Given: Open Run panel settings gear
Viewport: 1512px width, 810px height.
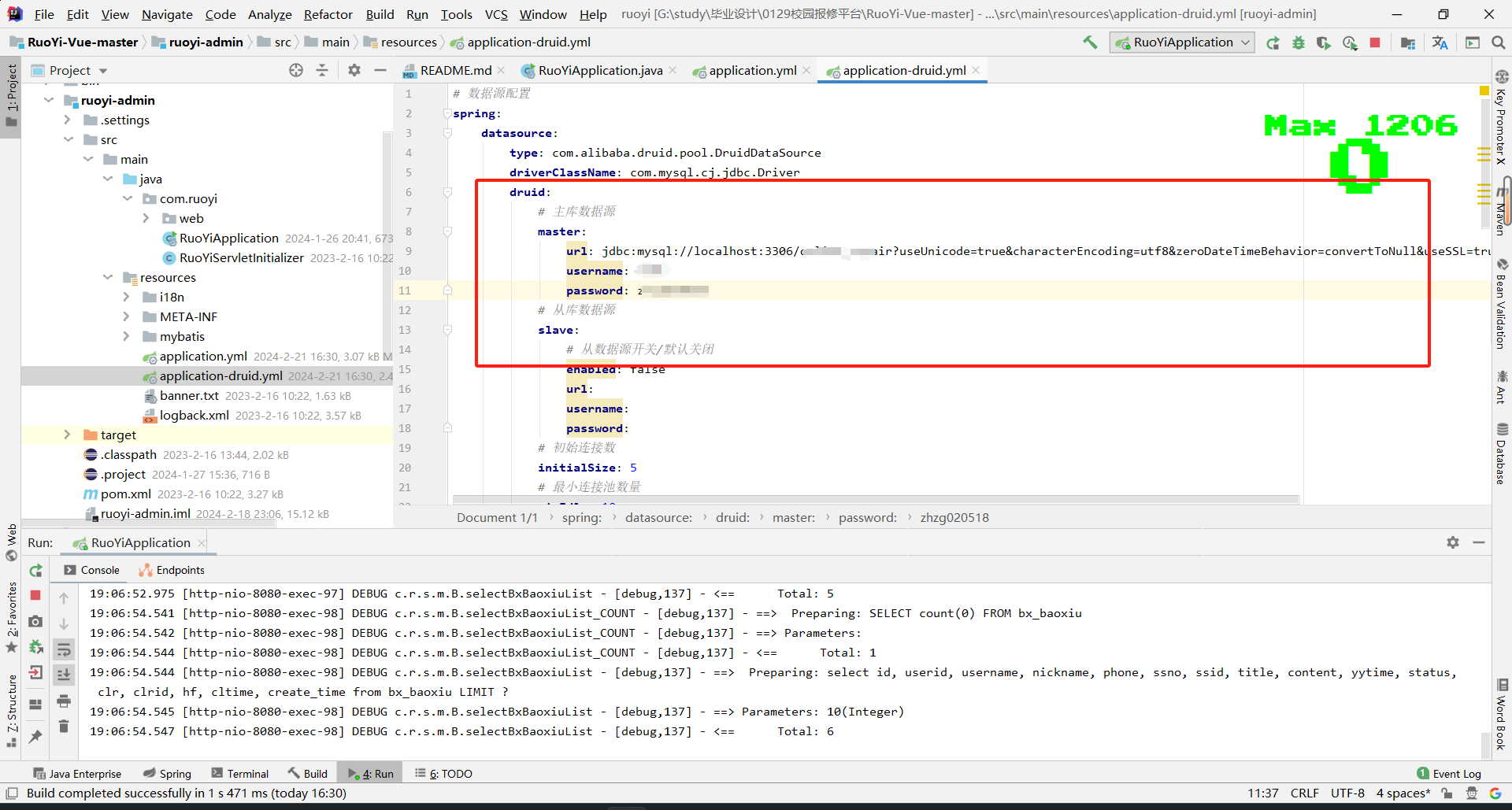Looking at the screenshot, I should pyautogui.click(x=1453, y=542).
